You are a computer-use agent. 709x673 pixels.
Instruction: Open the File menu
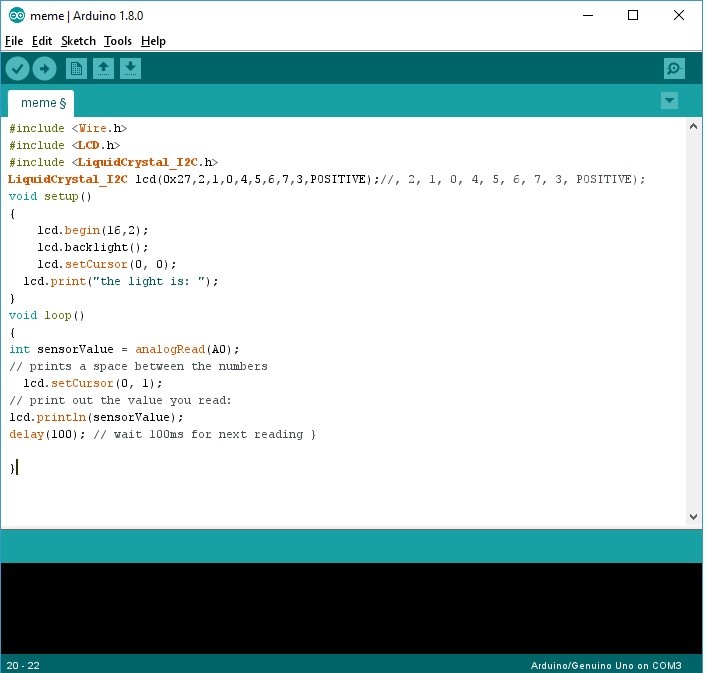tap(14, 41)
